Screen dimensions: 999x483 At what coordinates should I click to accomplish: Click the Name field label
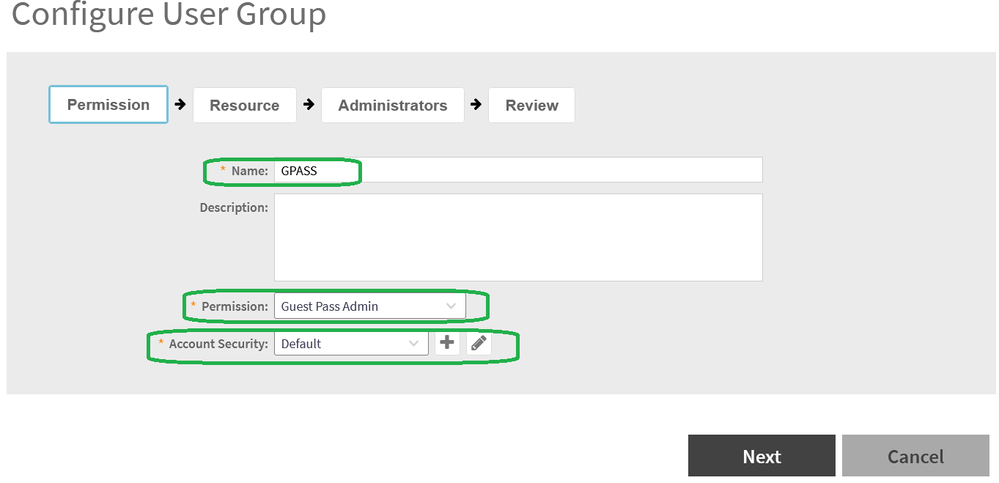(x=249, y=171)
